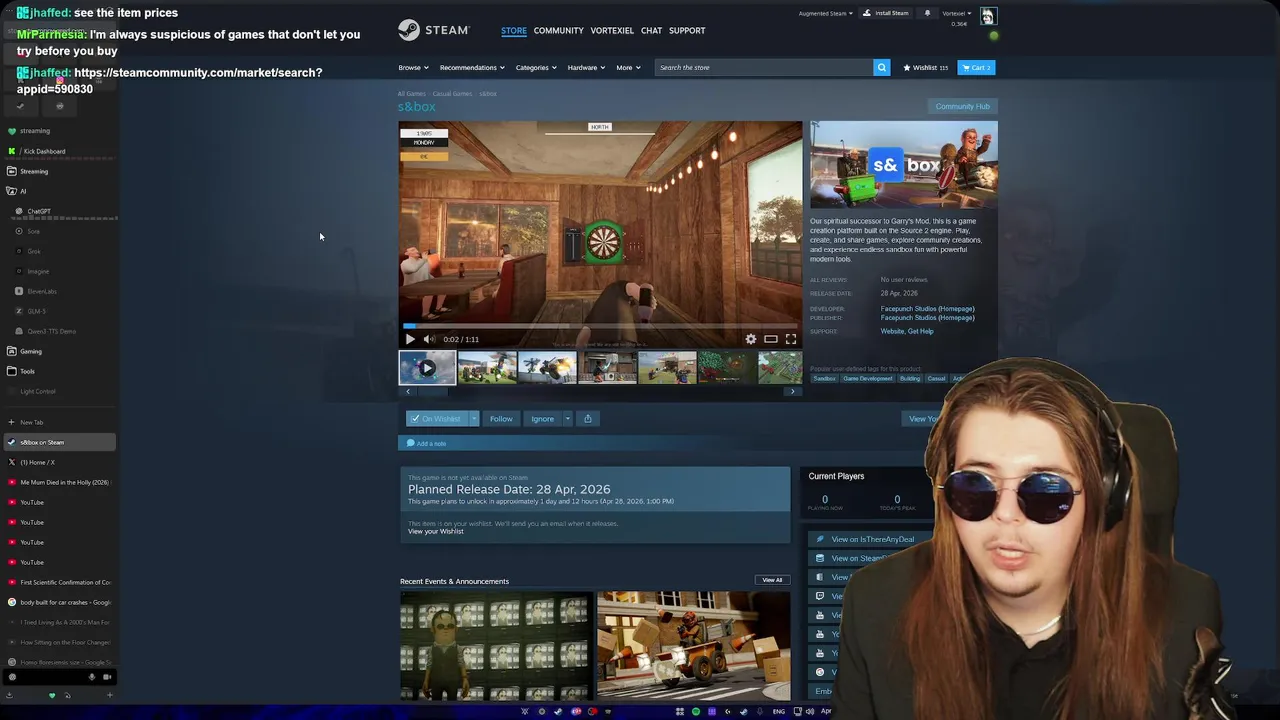Viewport: 1280px width, 720px height.
Task: Switch to First Scientific Confirmation tab
Action: pos(59,582)
